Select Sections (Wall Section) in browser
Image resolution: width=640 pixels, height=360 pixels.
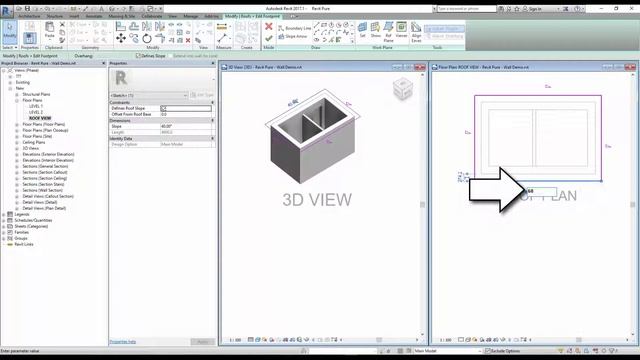point(42,190)
